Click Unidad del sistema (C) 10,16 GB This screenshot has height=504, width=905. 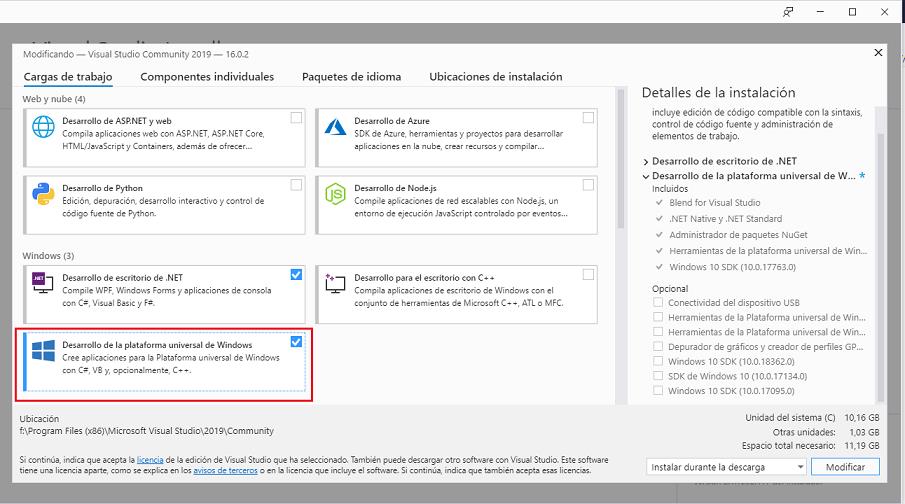point(812,417)
